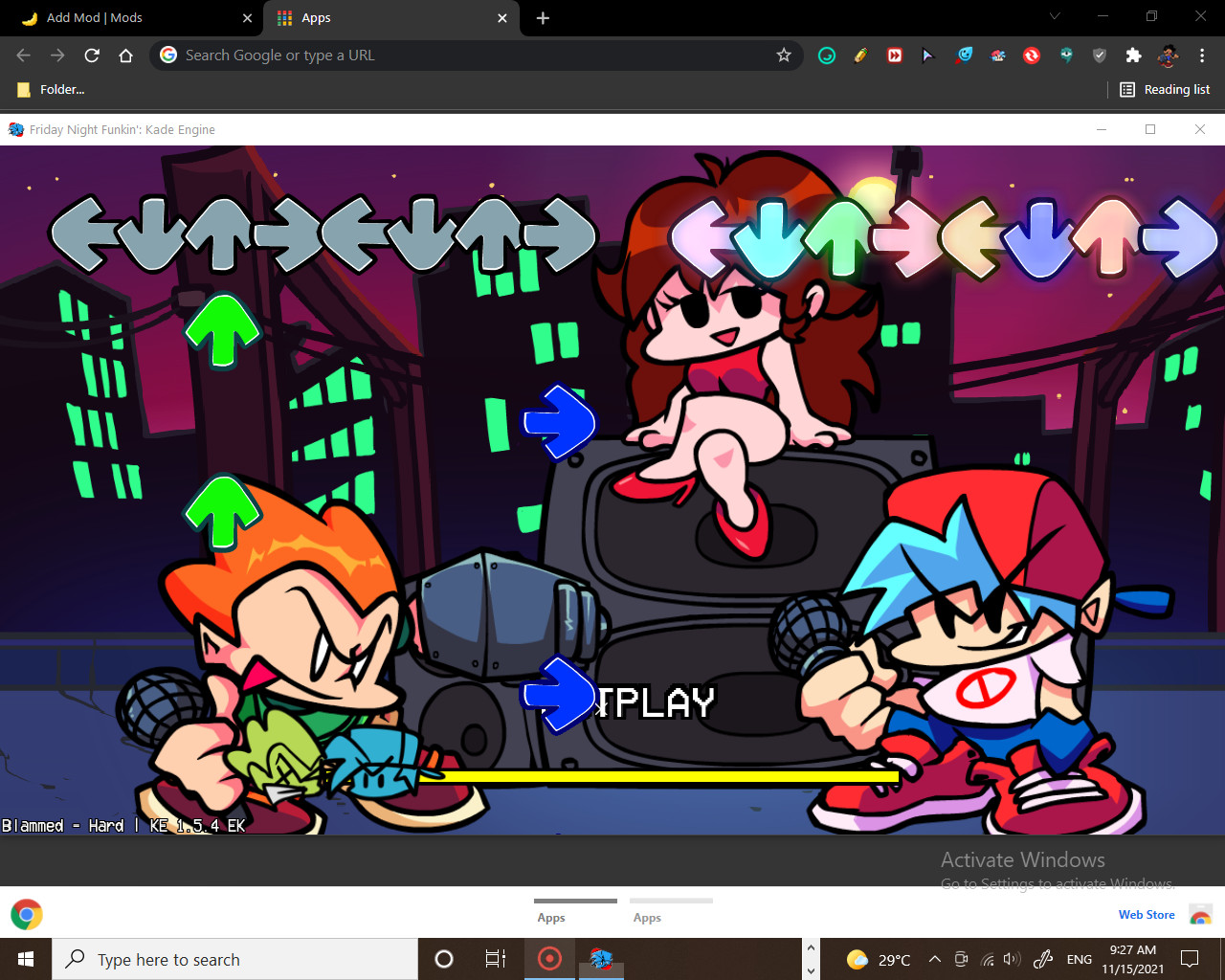Click the Web Store rainbow icon
The height and width of the screenshot is (980, 1225).
(1200, 915)
